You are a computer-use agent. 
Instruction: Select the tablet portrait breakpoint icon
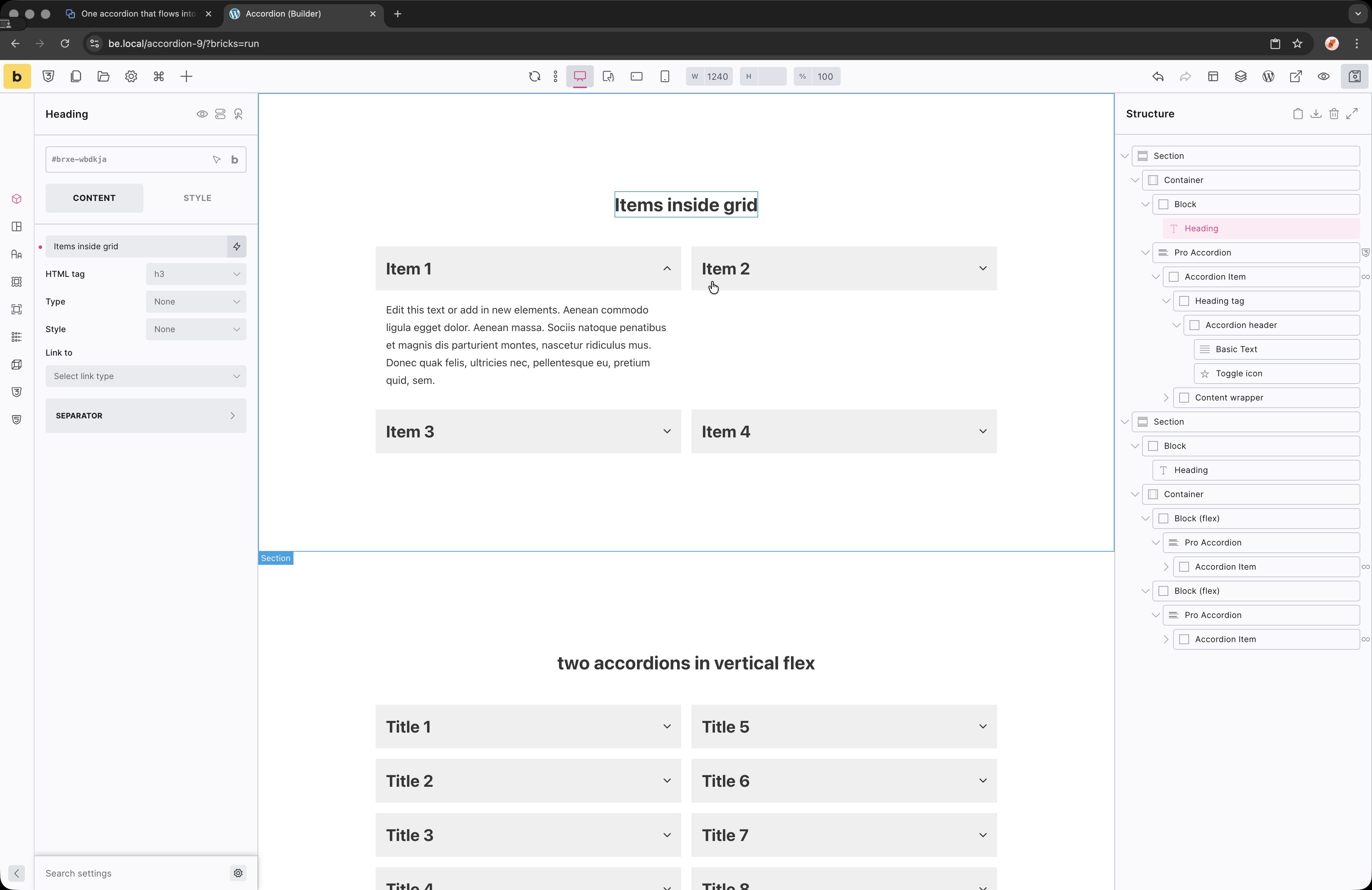click(608, 77)
